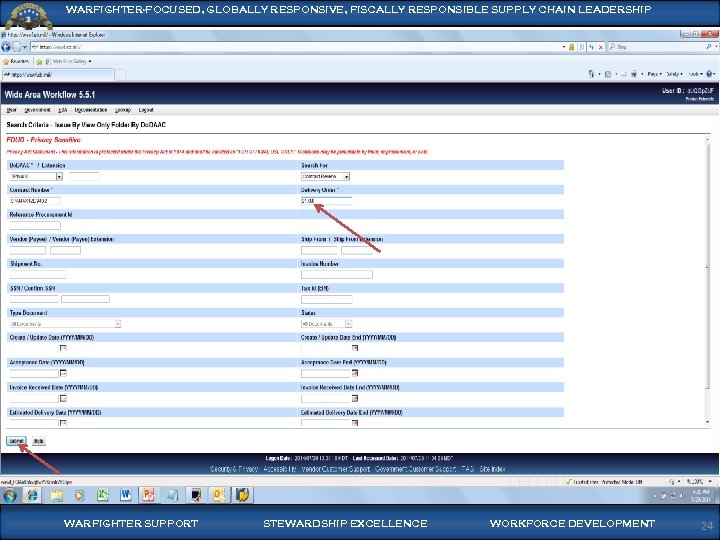Open the Lookup menu

click(123, 110)
